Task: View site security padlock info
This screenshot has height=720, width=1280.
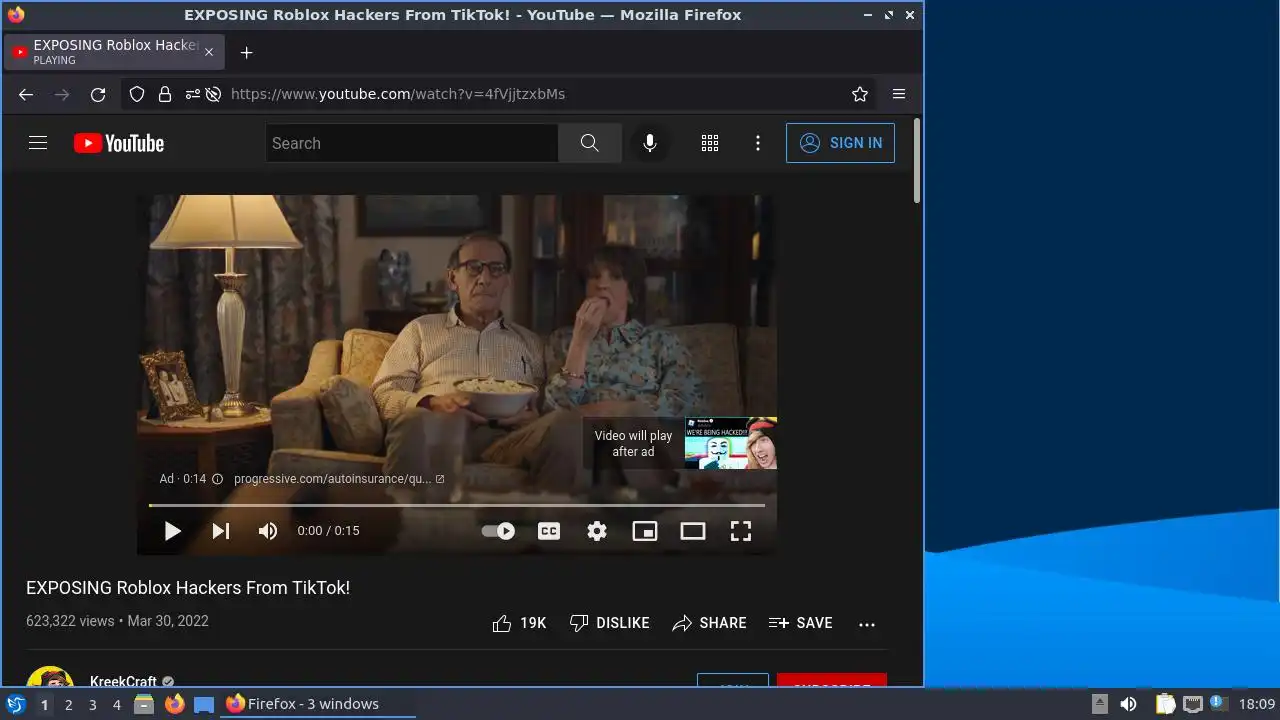Action: 165,94
